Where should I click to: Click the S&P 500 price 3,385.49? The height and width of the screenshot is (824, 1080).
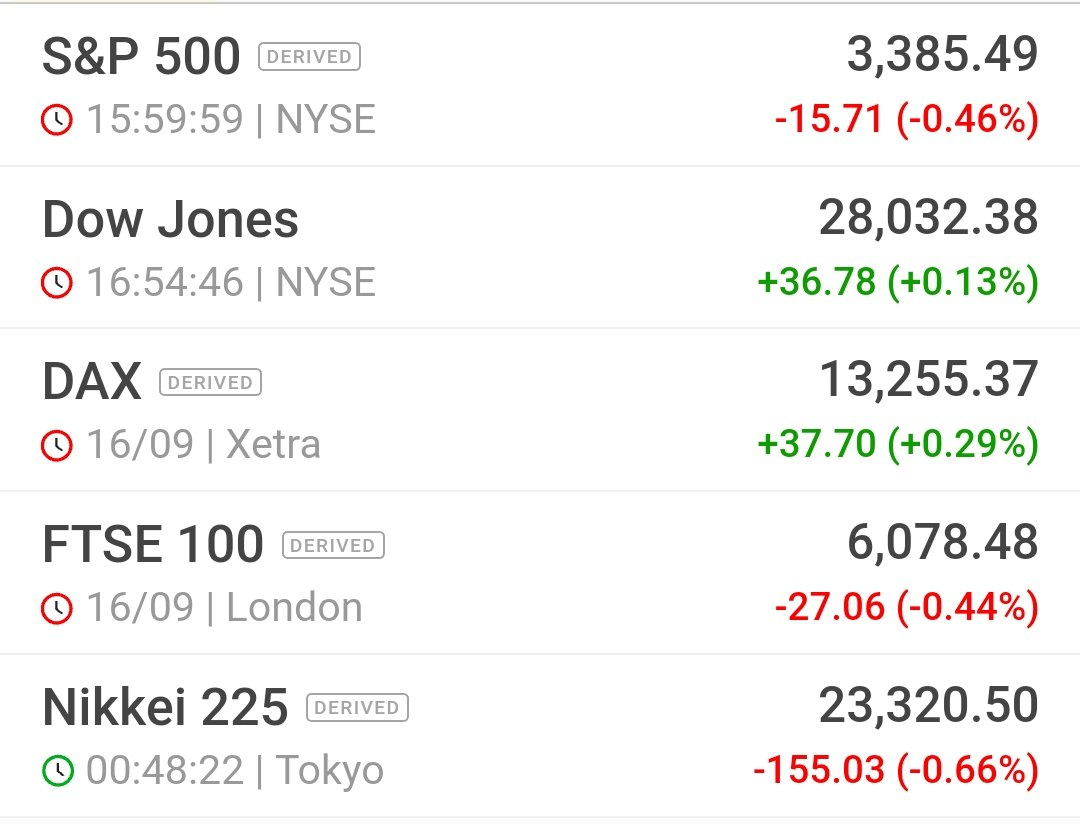[x=942, y=54]
